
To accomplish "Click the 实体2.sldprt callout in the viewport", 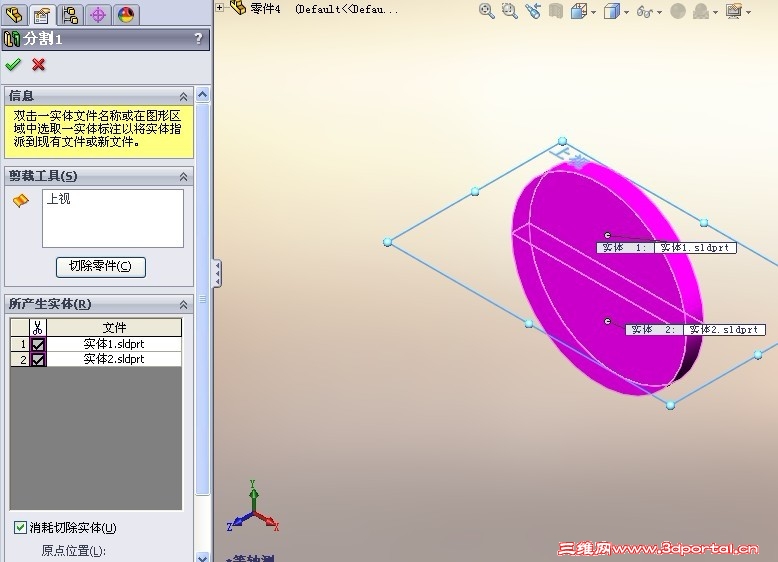I will [x=724, y=330].
